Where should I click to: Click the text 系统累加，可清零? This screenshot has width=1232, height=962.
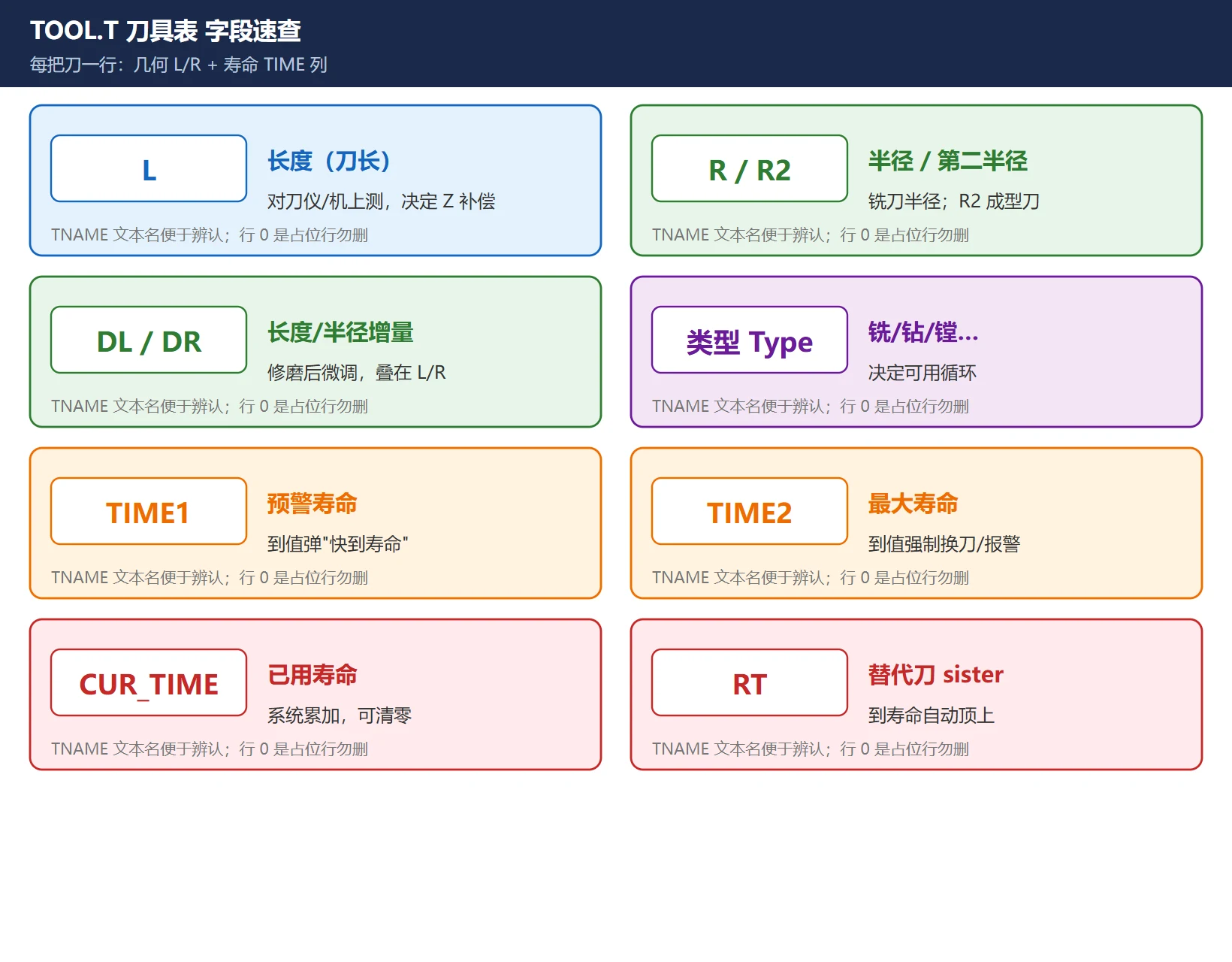coord(340,715)
